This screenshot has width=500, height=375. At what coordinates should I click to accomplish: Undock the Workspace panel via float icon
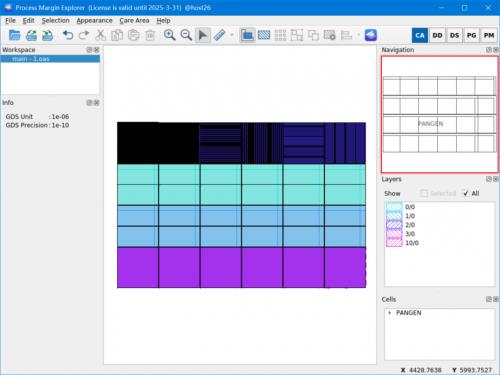89,50
